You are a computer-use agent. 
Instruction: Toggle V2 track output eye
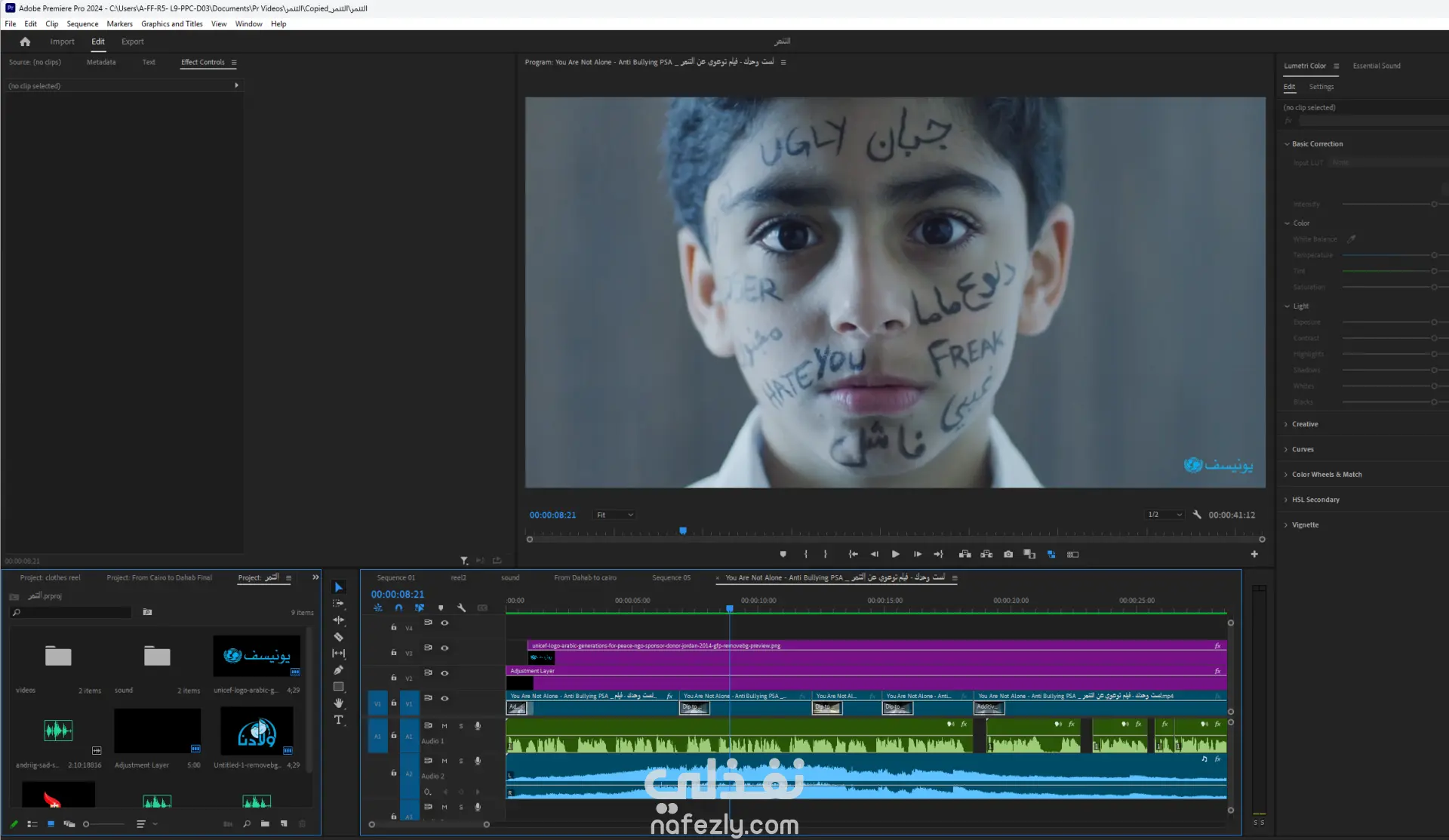[x=445, y=673]
